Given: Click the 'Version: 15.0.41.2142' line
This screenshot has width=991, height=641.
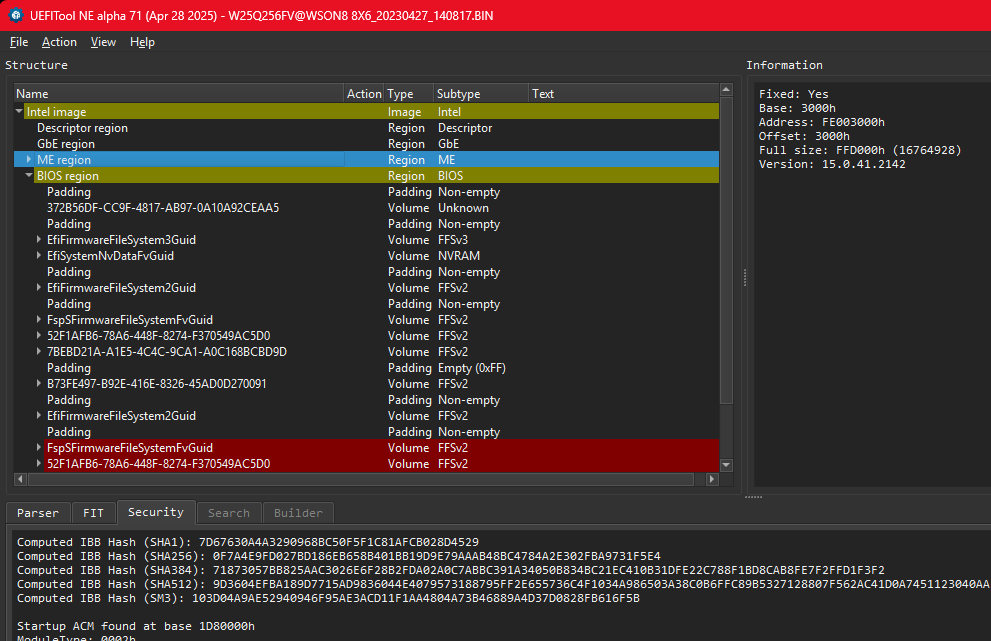Looking at the screenshot, I should (832, 164).
